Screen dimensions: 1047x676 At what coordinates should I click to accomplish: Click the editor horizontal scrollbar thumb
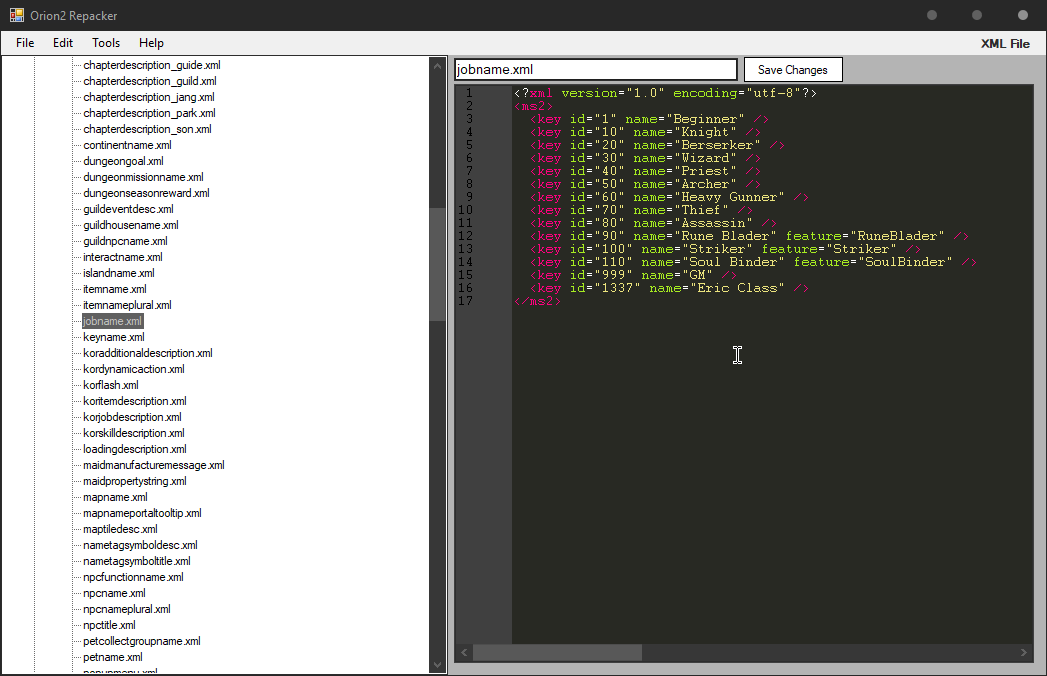558,652
